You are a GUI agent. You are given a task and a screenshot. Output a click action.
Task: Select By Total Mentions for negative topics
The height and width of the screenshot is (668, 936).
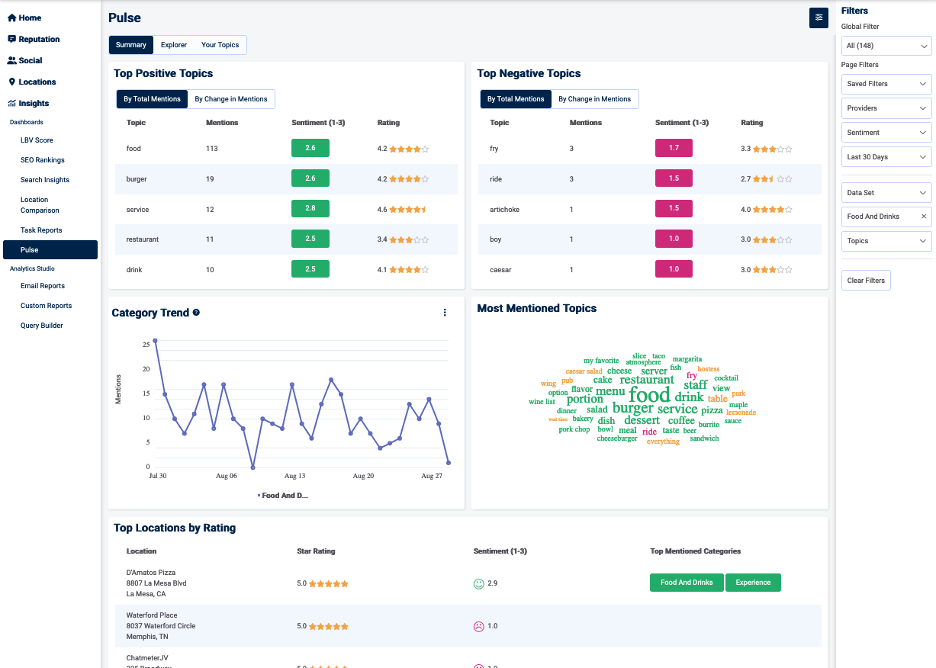tap(515, 99)
